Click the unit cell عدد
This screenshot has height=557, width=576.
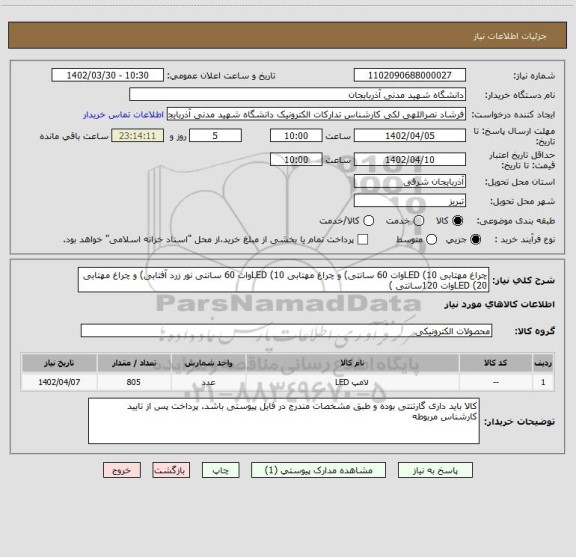(209, 382)
